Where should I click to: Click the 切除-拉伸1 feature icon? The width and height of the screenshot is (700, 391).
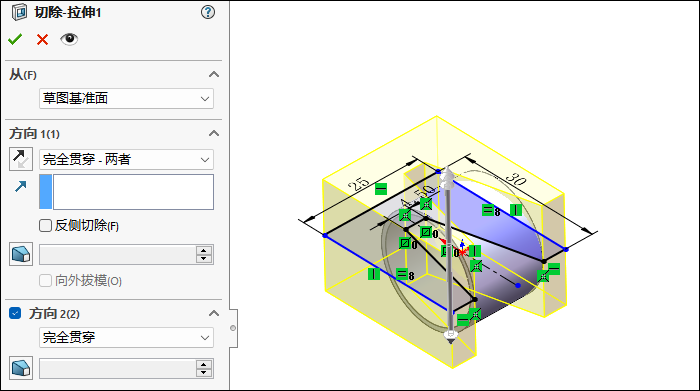[x=19, y=12]
